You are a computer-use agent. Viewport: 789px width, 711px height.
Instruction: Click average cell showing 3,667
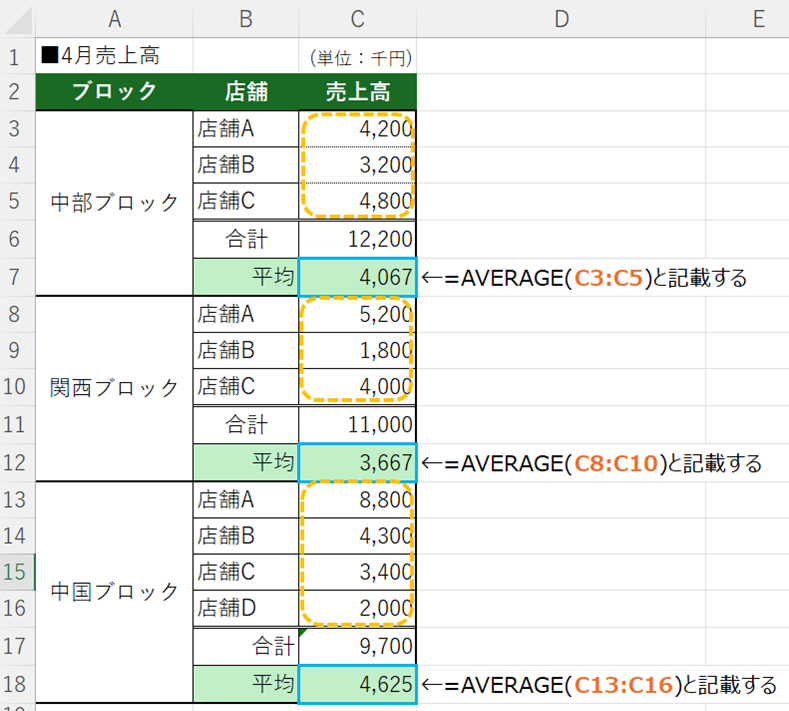pos(357,463)
